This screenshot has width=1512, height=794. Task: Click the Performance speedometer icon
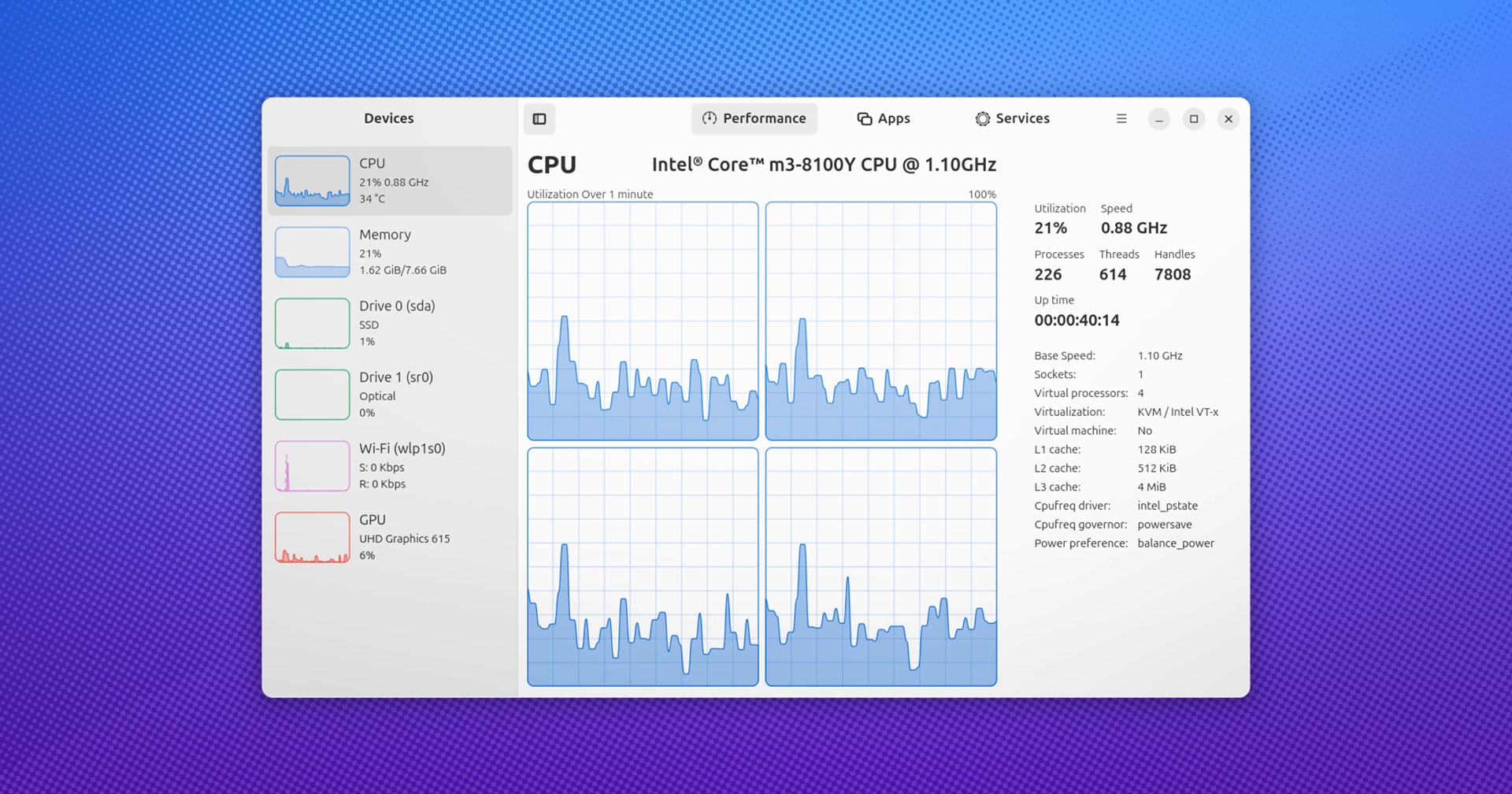709,118
